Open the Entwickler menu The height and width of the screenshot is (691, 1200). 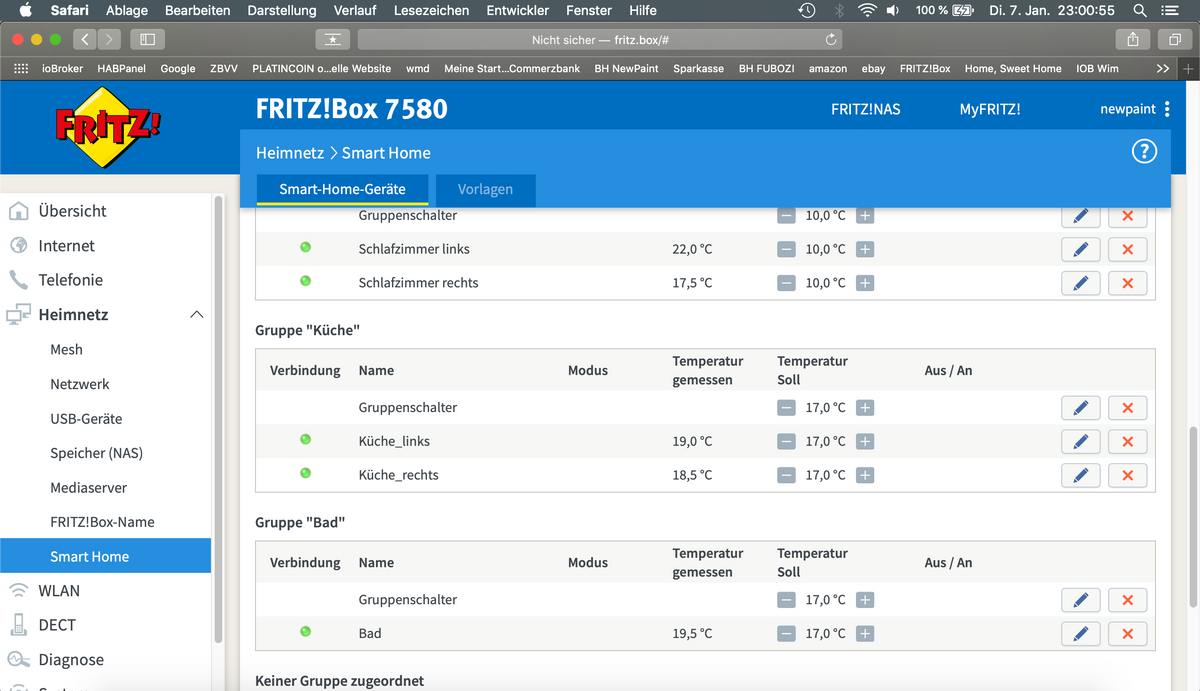tap(517, 10)
